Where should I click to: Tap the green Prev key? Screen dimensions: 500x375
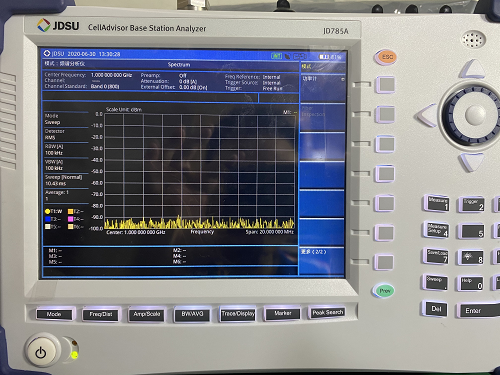tap(384, 291)
